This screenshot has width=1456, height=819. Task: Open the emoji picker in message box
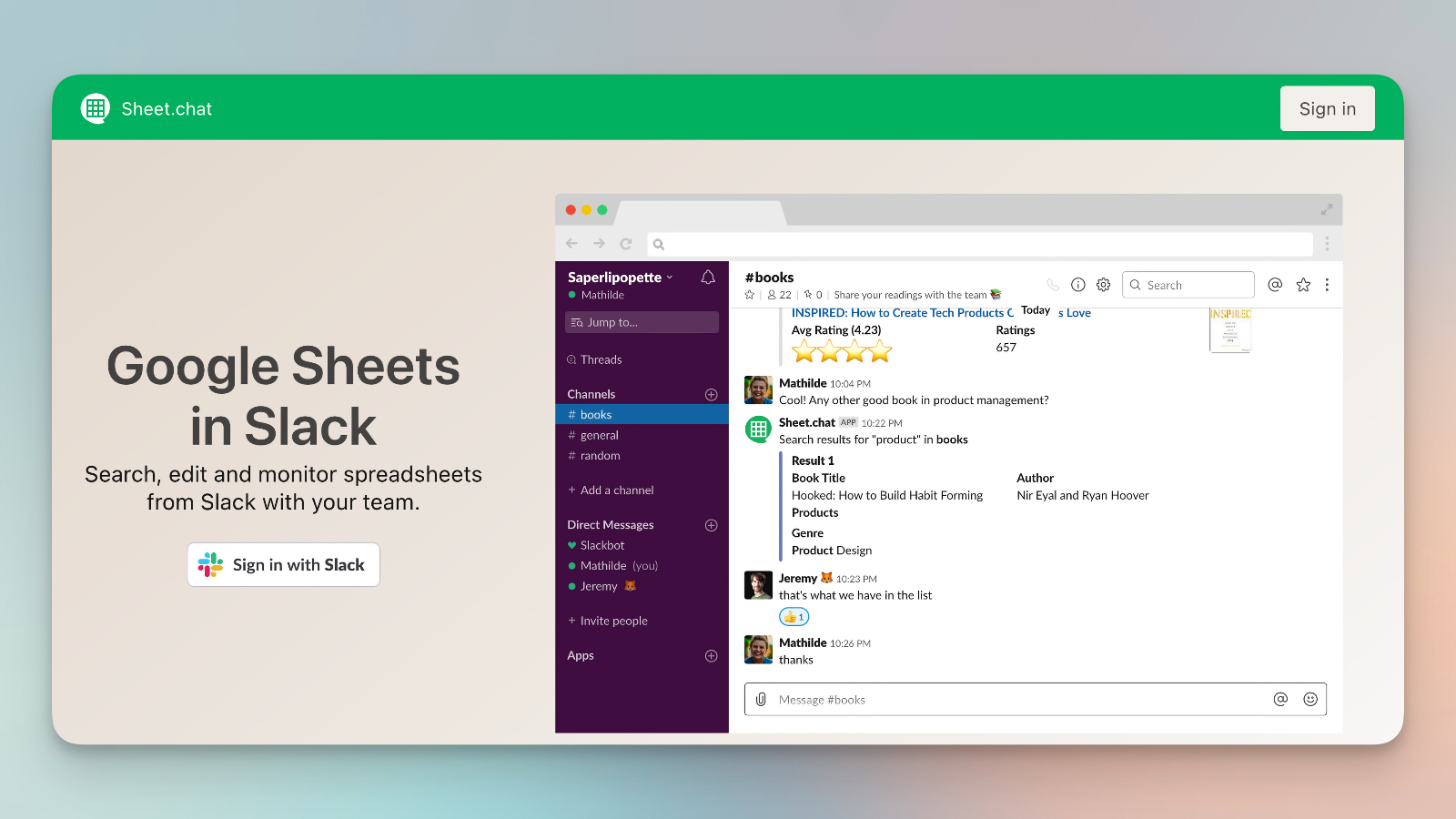coord(1310,699)
